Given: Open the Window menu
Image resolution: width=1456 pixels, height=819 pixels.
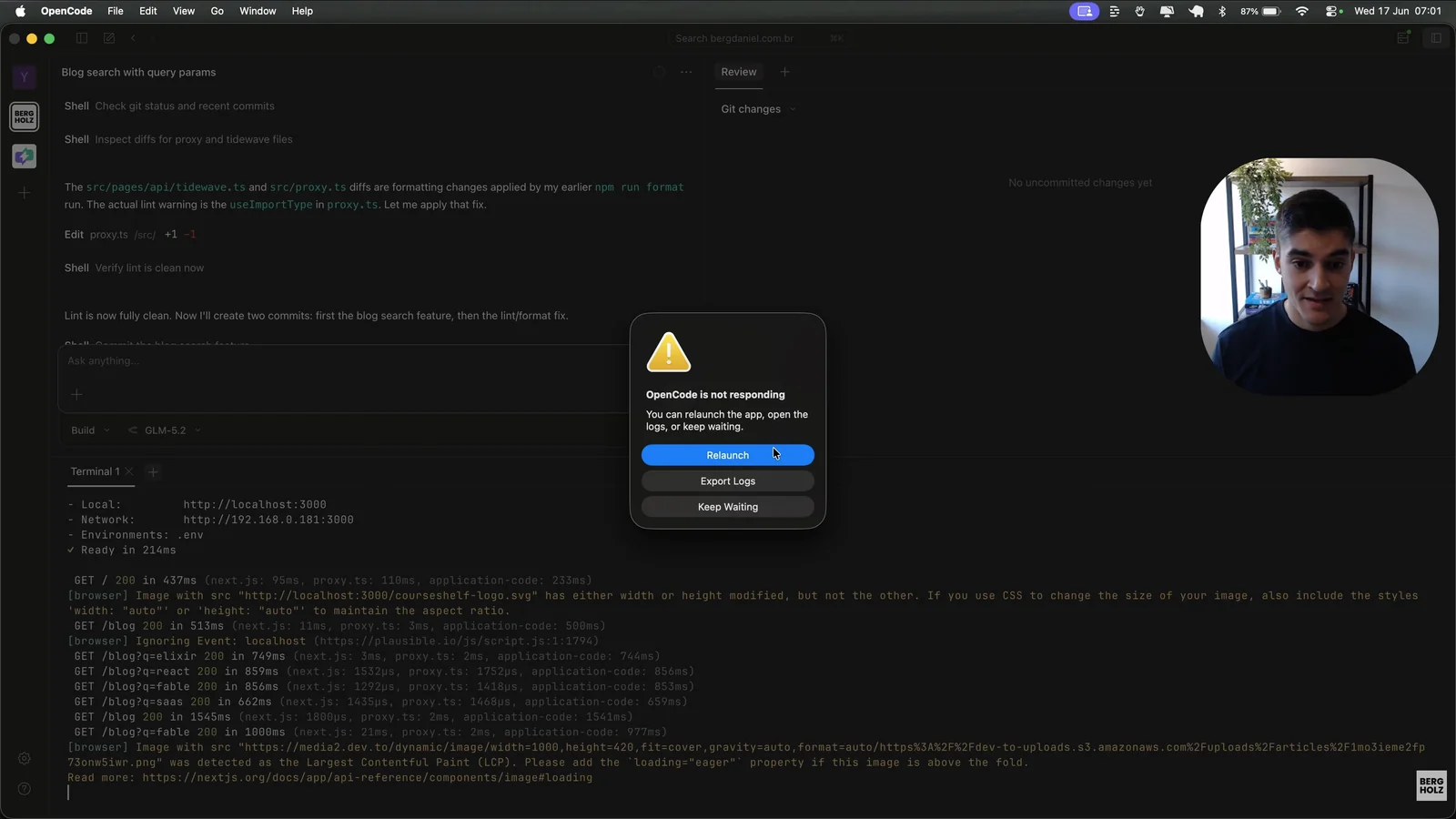Looking at the screenshot, I should tap(258, 11).
